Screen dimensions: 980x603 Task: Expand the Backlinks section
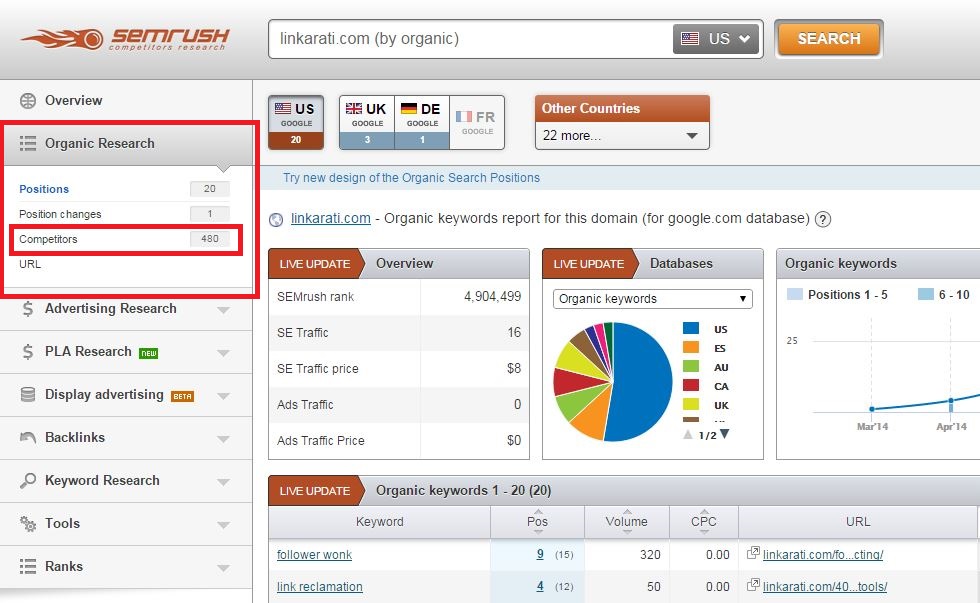click(x=224, y=439)
